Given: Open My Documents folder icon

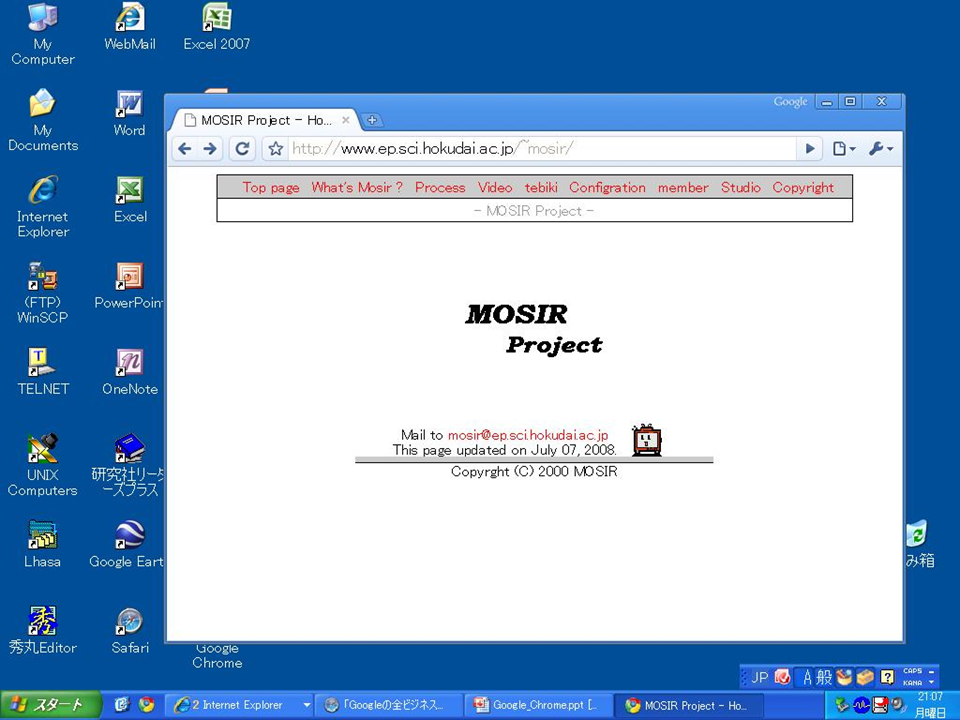Looking at the screenshot, I should (x=43, y=119).
